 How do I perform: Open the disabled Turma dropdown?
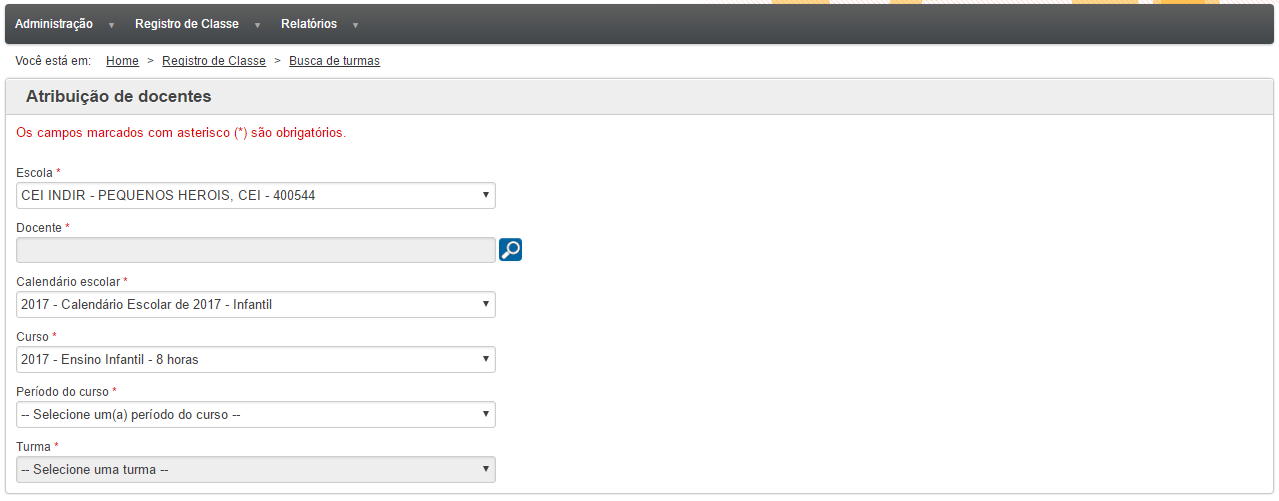[x=256, y=469]
